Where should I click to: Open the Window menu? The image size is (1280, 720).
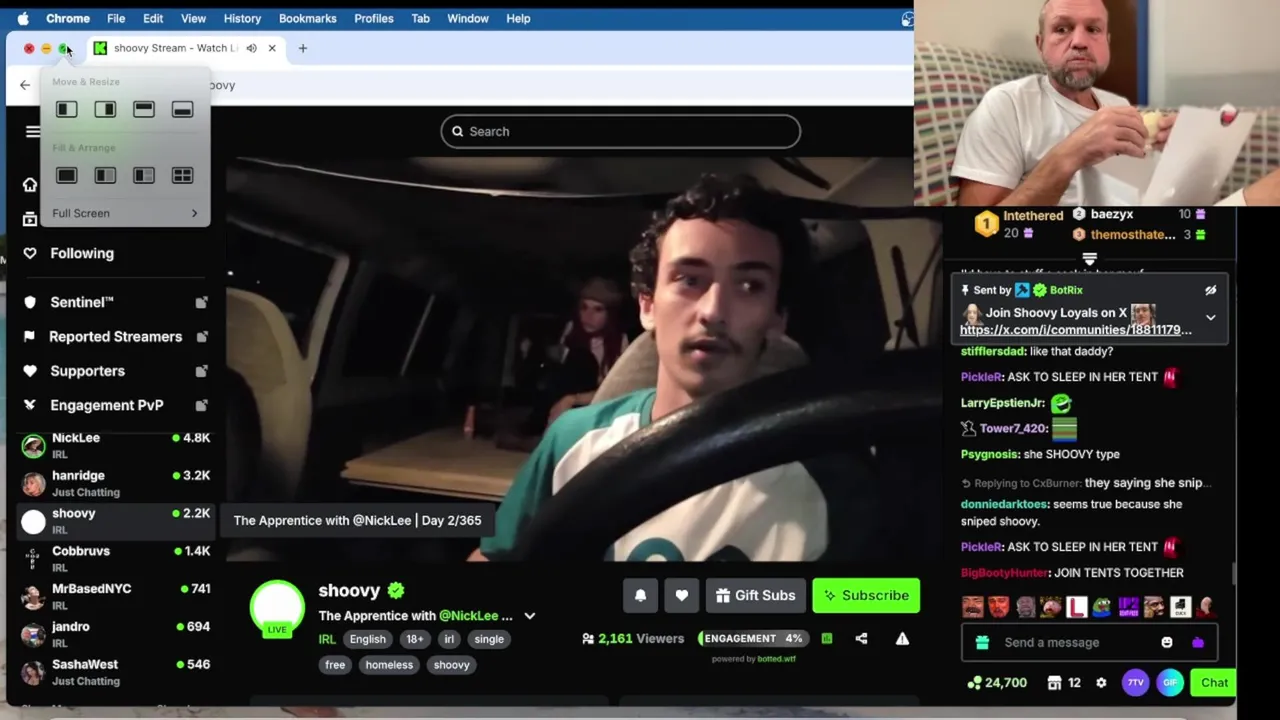click(x=468, y=18)
